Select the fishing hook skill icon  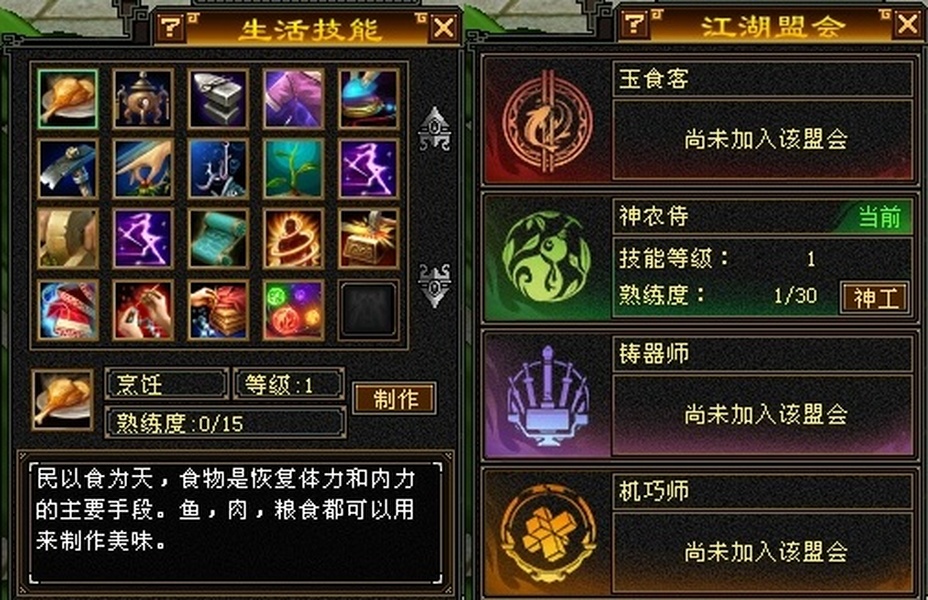[x=218, y=169]
